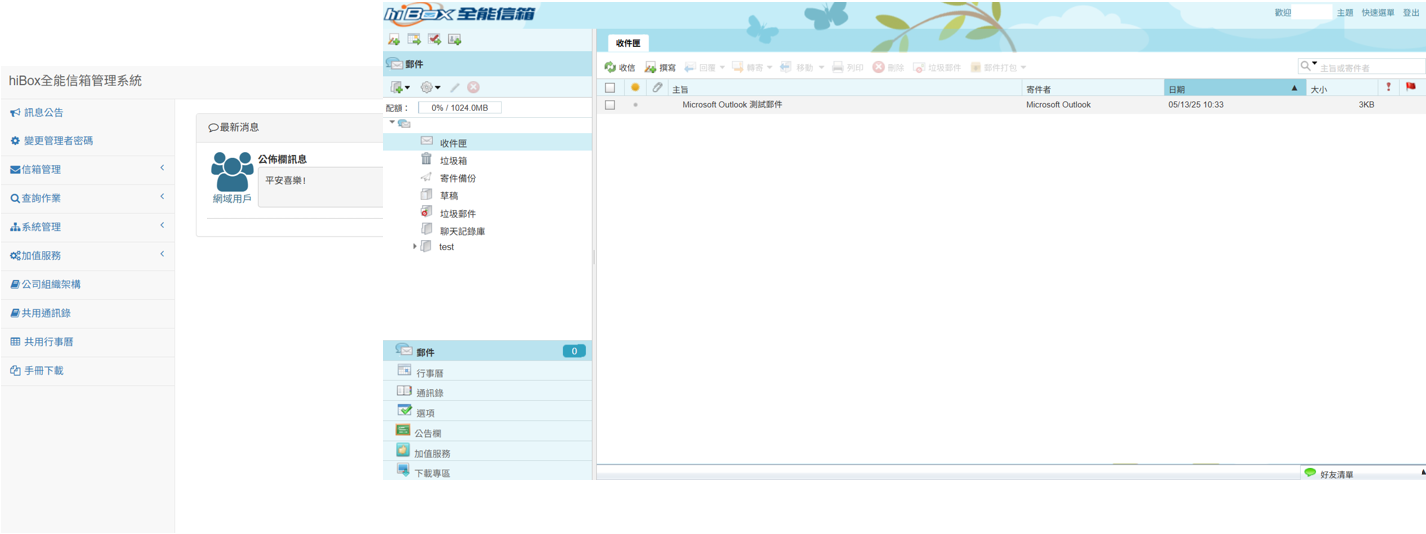The image size is (1426, 534).
Task: Open the 下載專區 download module
Action: coord(487,471)
